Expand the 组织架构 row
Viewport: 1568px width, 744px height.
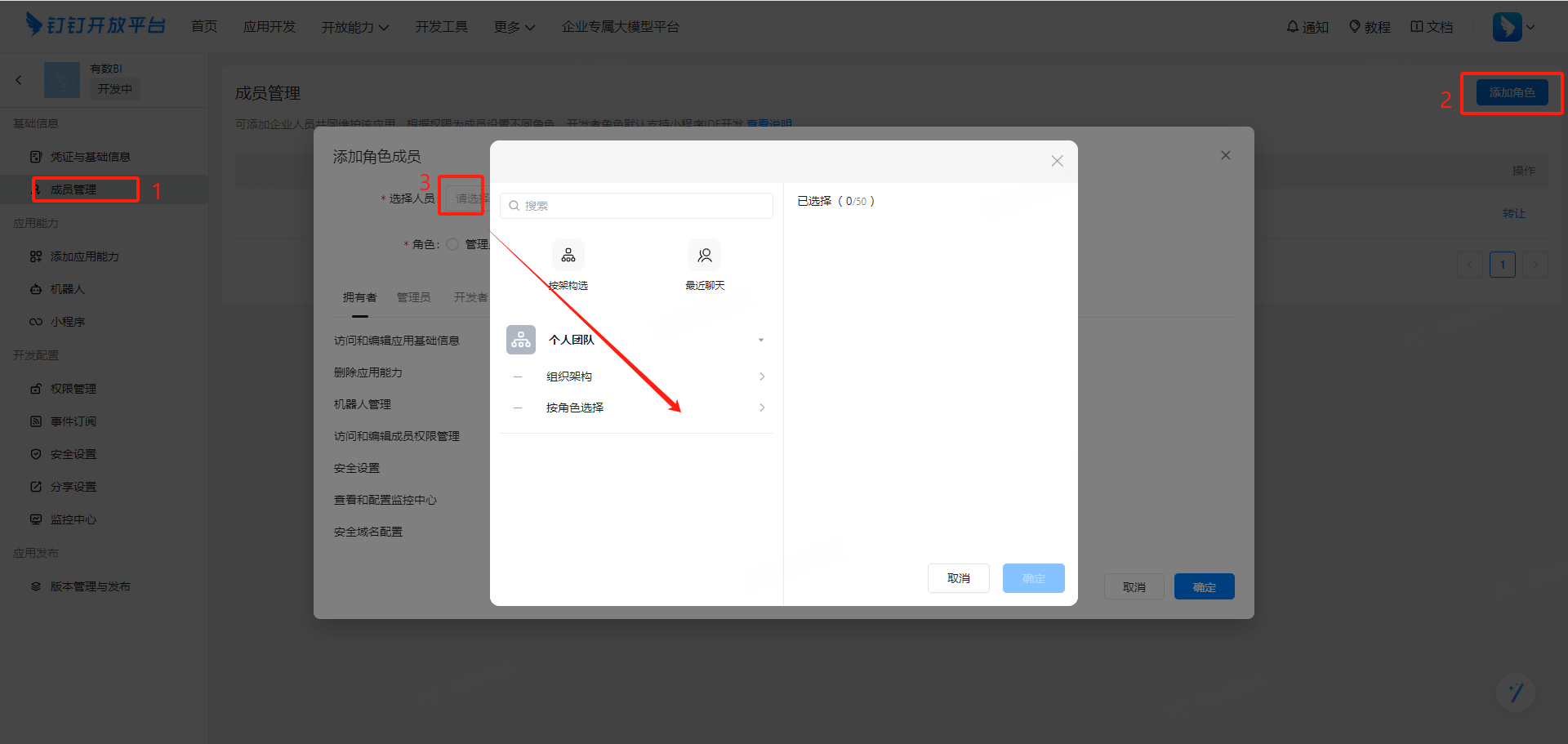click(761, 376)
